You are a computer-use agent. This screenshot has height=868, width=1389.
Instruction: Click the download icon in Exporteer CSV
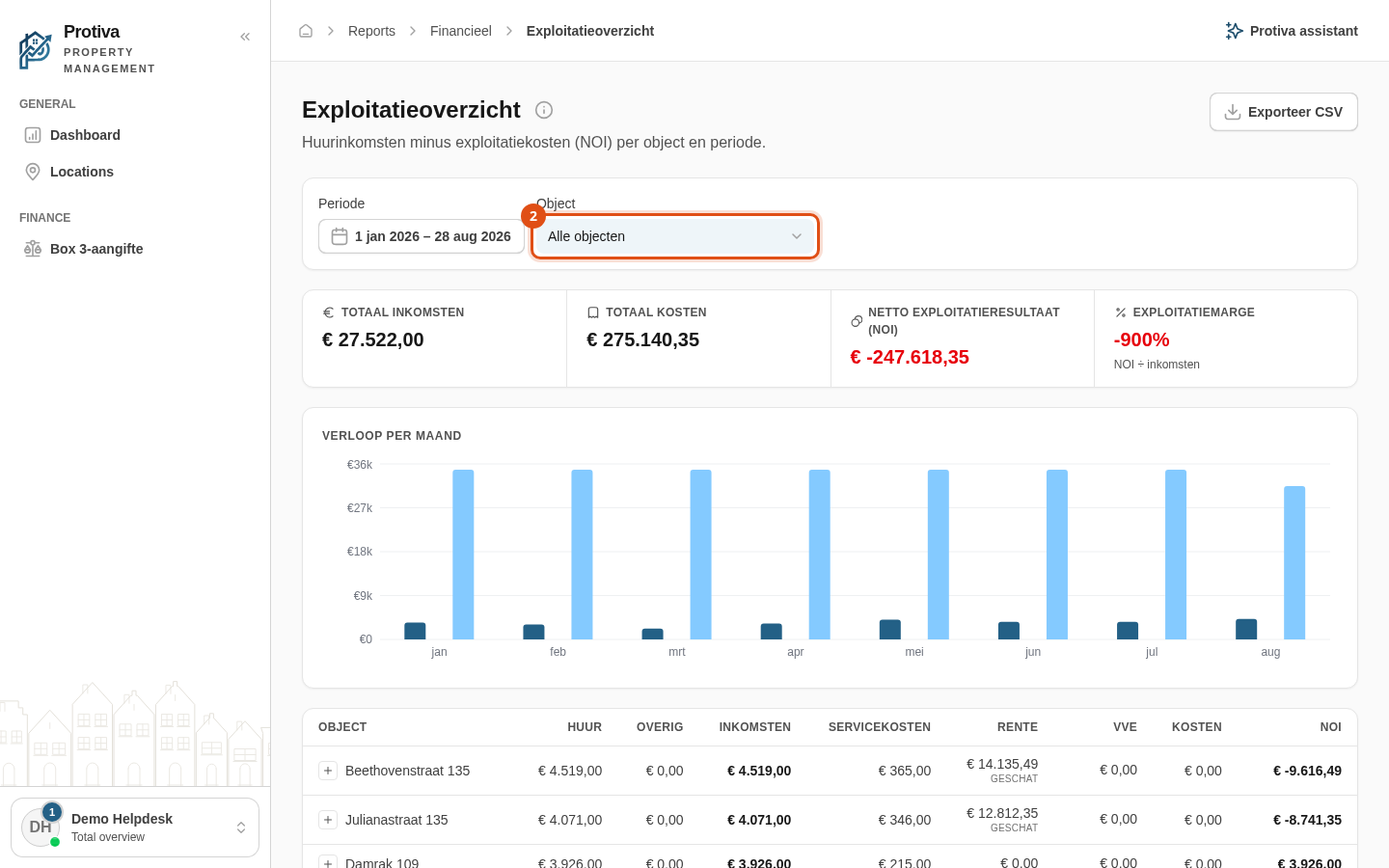tap(1233, 112)
